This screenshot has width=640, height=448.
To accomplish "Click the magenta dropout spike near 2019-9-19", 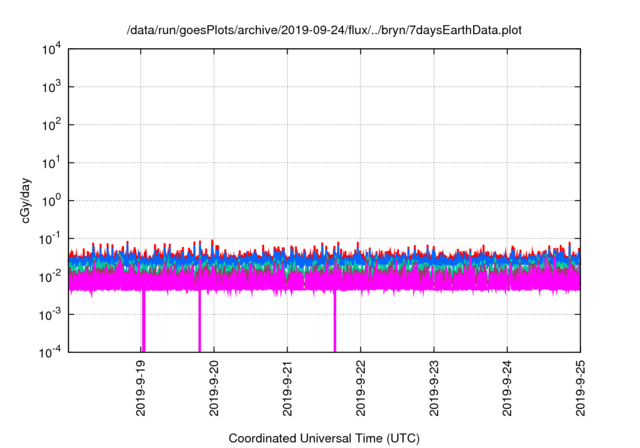I will [144, 321].
